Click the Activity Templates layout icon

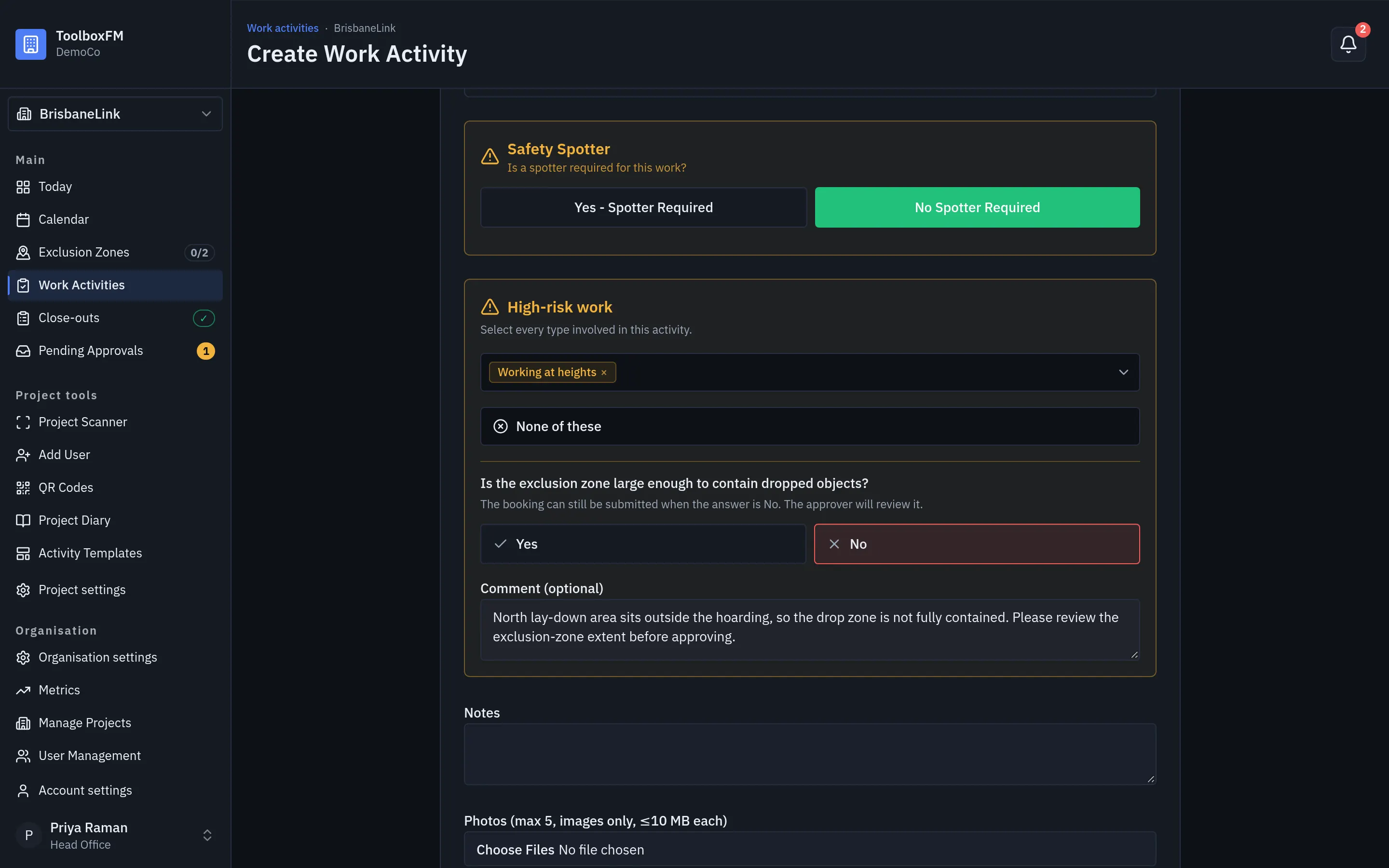click(x=23, y=554)
